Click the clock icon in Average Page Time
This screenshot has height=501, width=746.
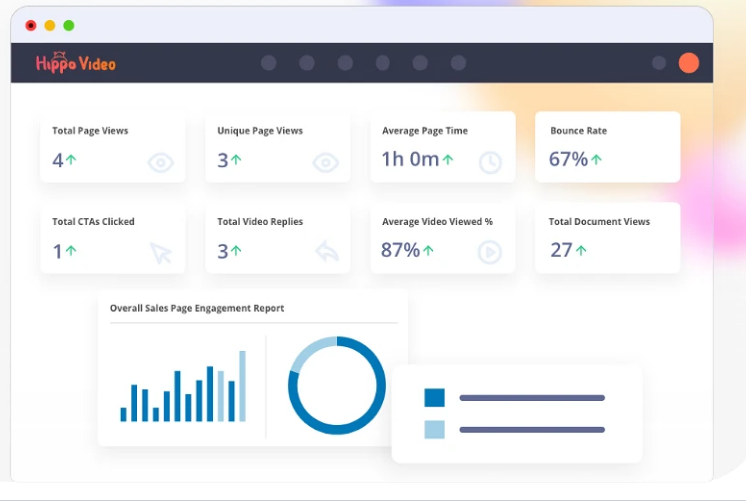pyautogui.click(x=490, y=163)
